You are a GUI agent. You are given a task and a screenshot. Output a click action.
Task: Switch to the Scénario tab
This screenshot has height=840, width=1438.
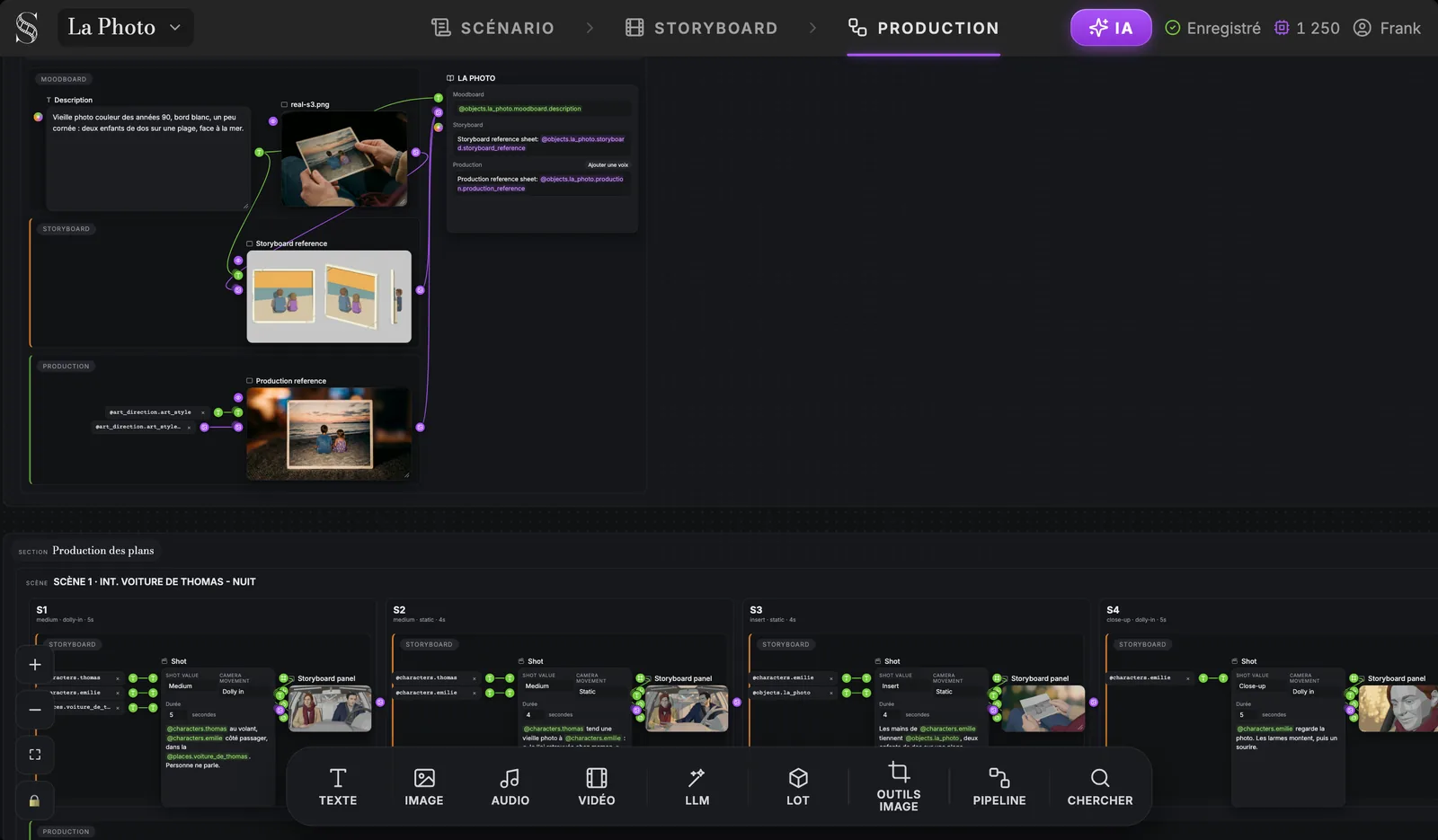493,28
